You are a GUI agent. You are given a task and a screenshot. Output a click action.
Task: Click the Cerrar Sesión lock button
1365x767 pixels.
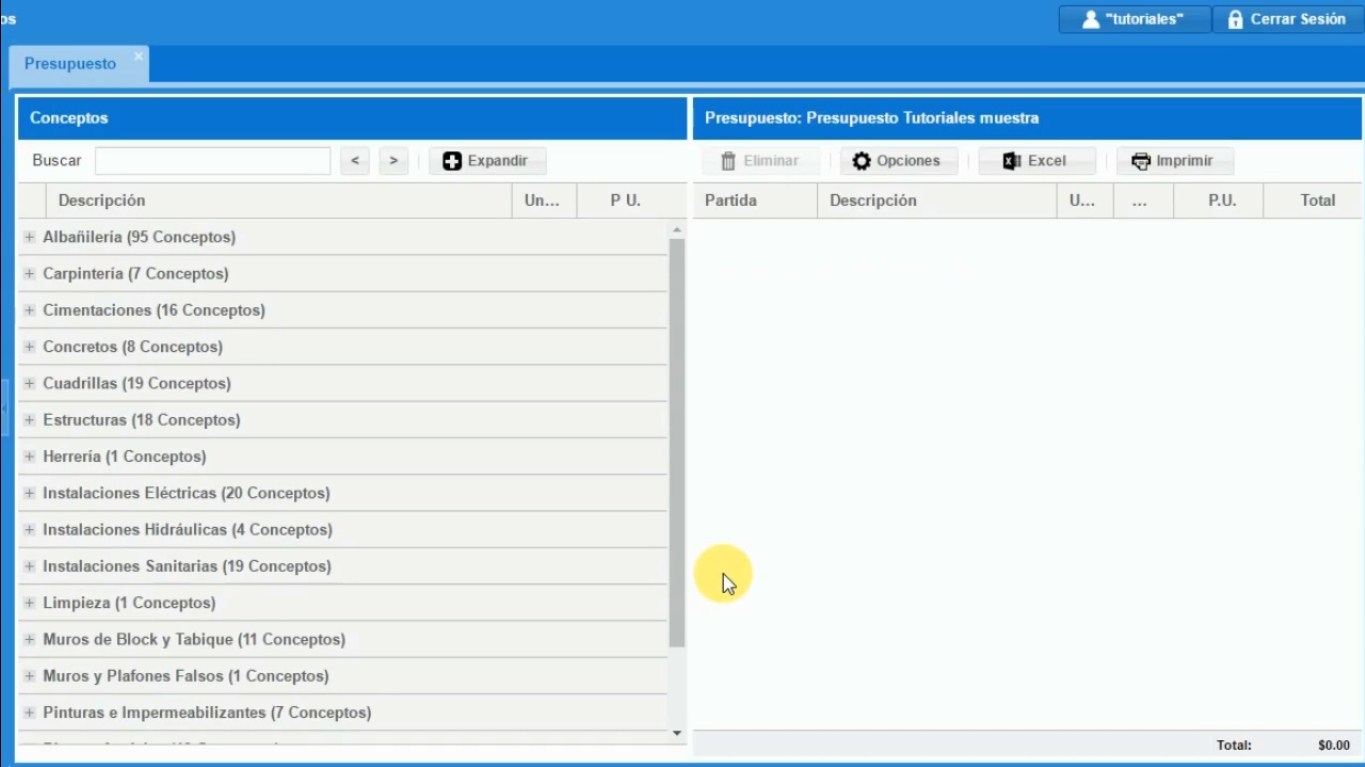1286,19
